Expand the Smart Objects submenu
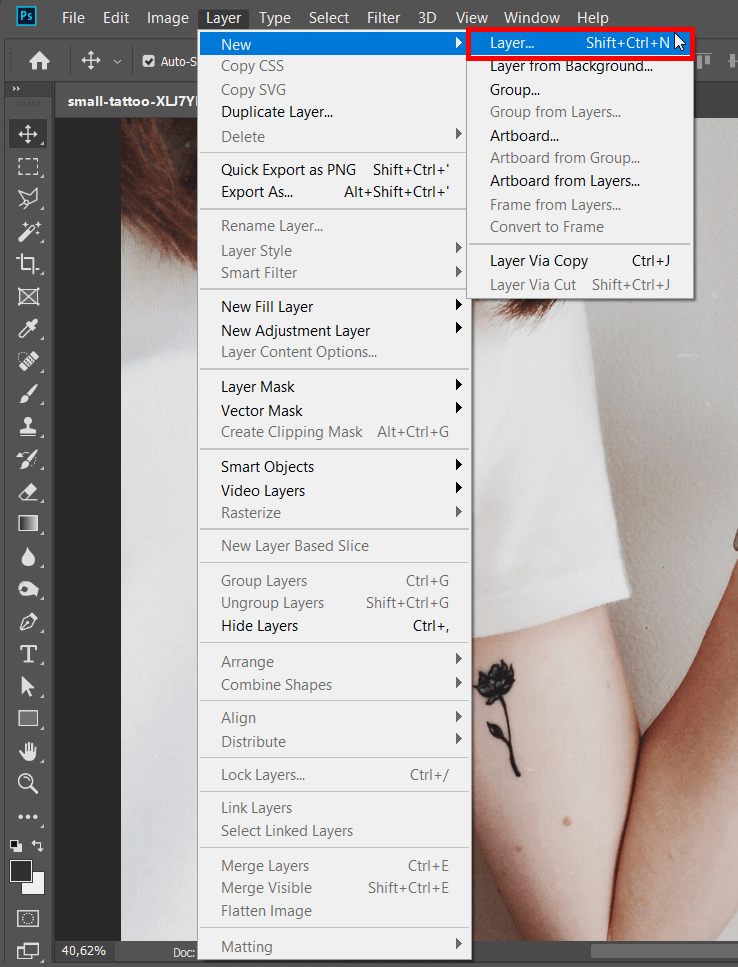 point(334,467)
